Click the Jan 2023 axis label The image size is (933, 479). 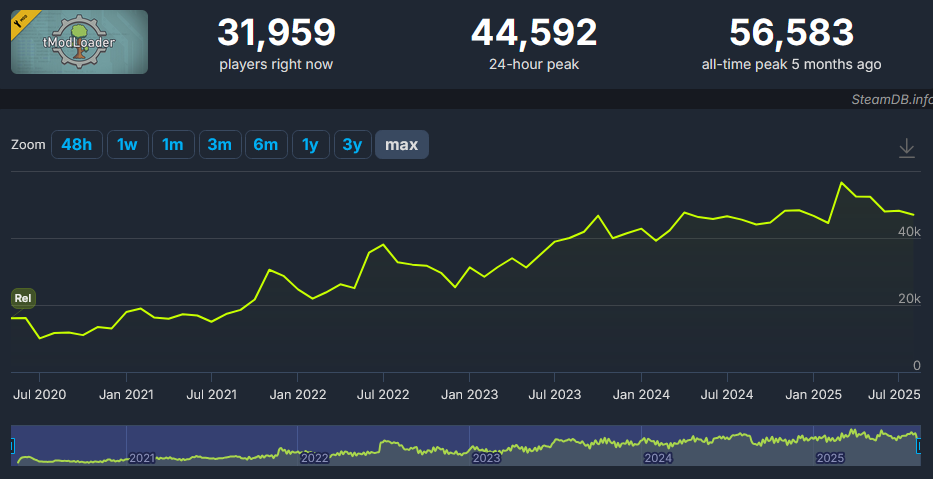coord(470,395)
